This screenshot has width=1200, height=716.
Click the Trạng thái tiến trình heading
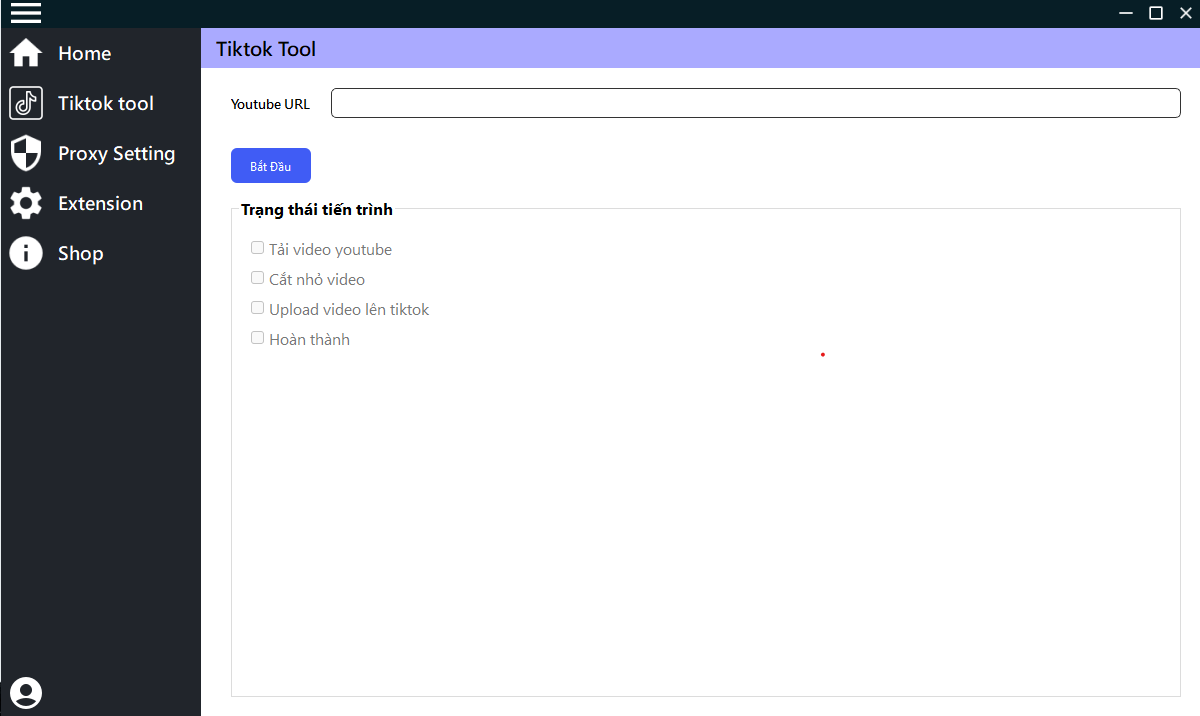point(317,210)
